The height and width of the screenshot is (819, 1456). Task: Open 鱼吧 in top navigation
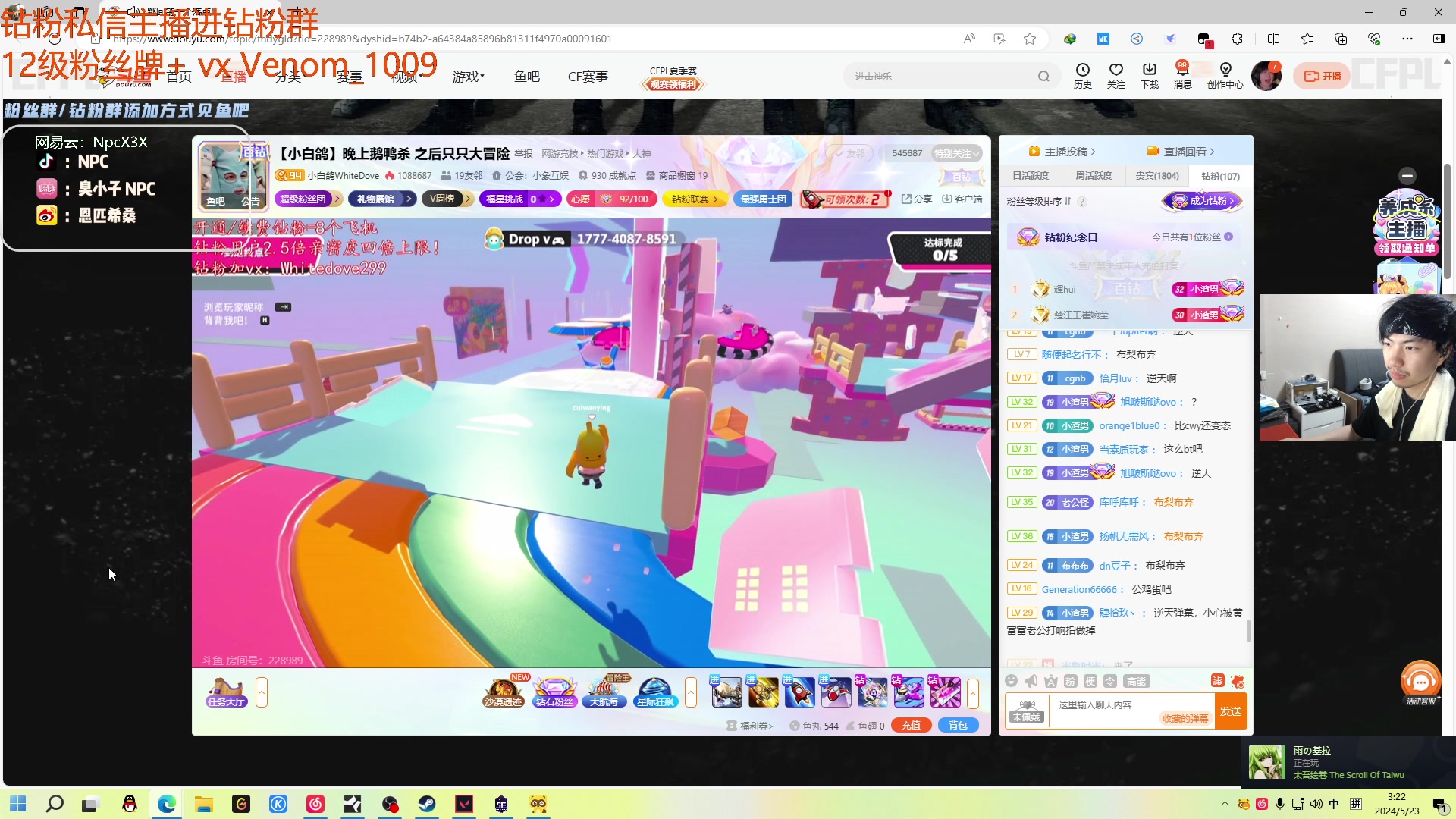[x=526, y=77]
